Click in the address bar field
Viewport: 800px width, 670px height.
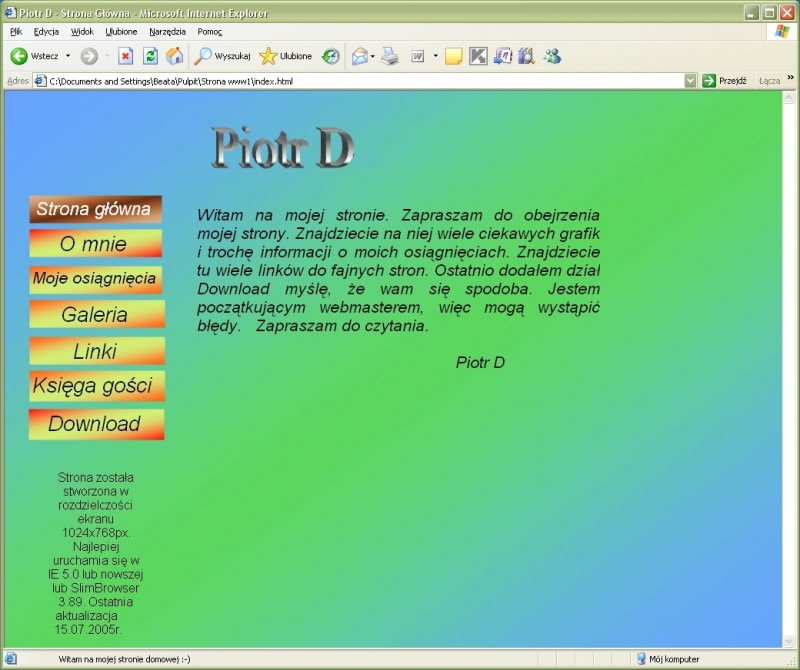click(x=360, y=81)
